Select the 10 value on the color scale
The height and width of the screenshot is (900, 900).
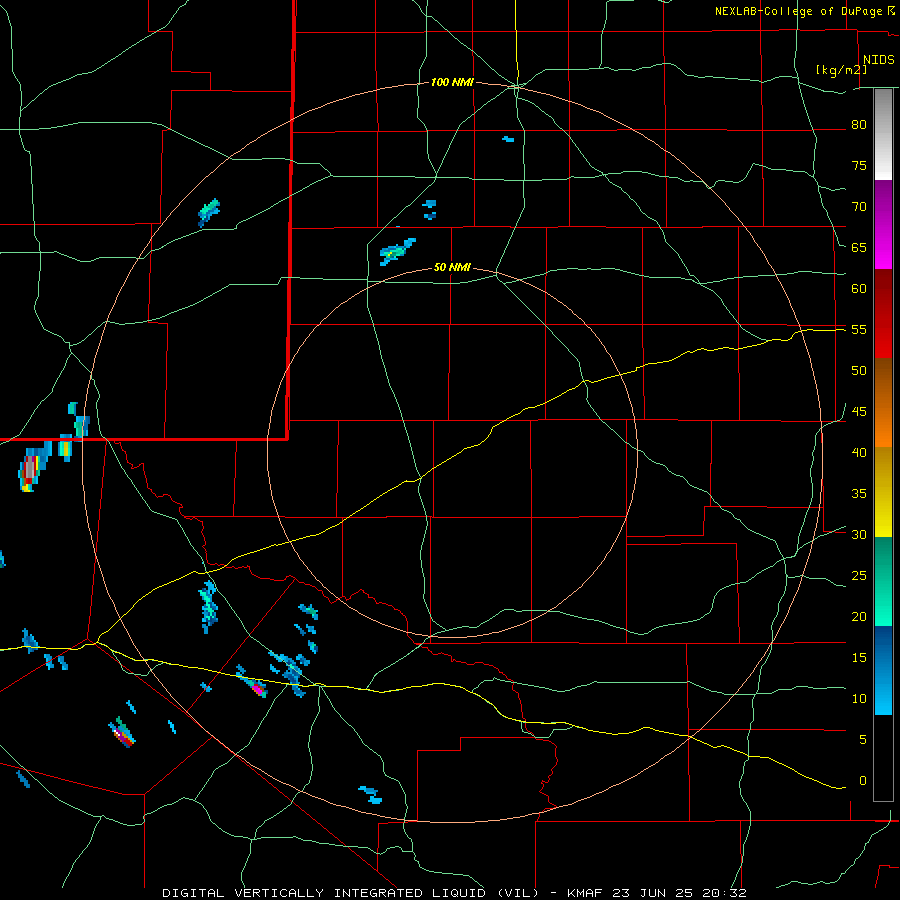(x=859, y=699)
